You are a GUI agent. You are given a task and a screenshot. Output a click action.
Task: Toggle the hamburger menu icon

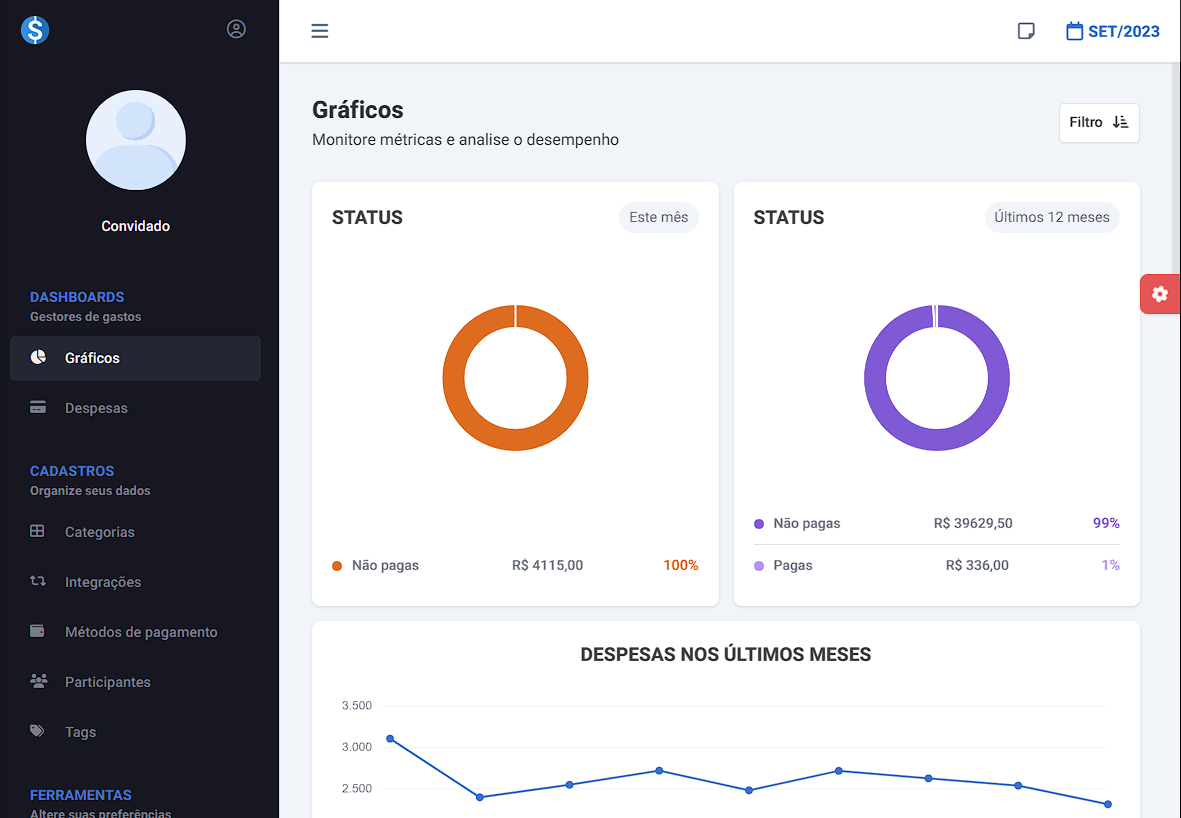320,31
